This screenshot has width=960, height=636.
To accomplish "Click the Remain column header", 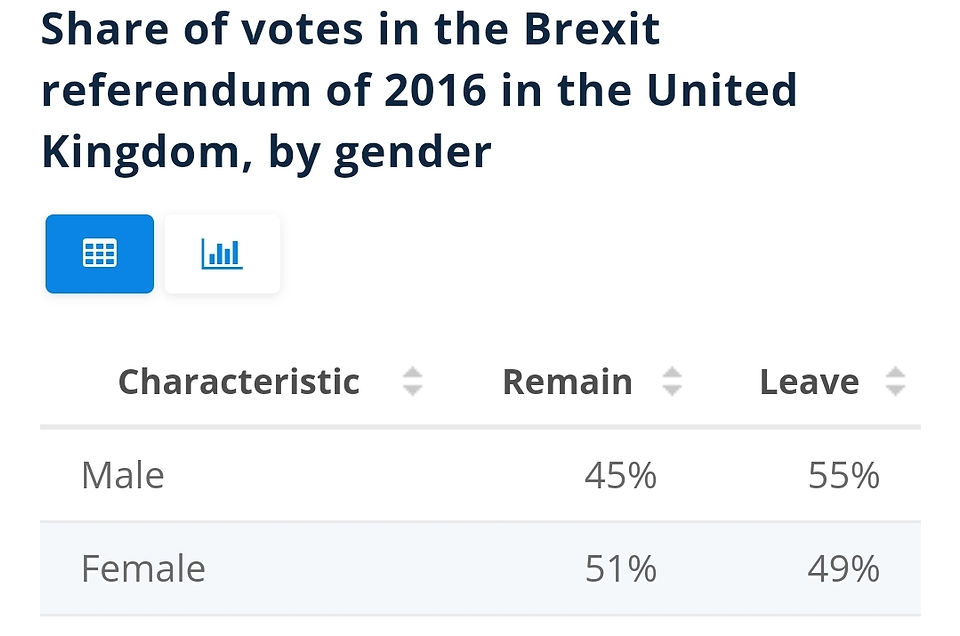I will coord(568,382).
